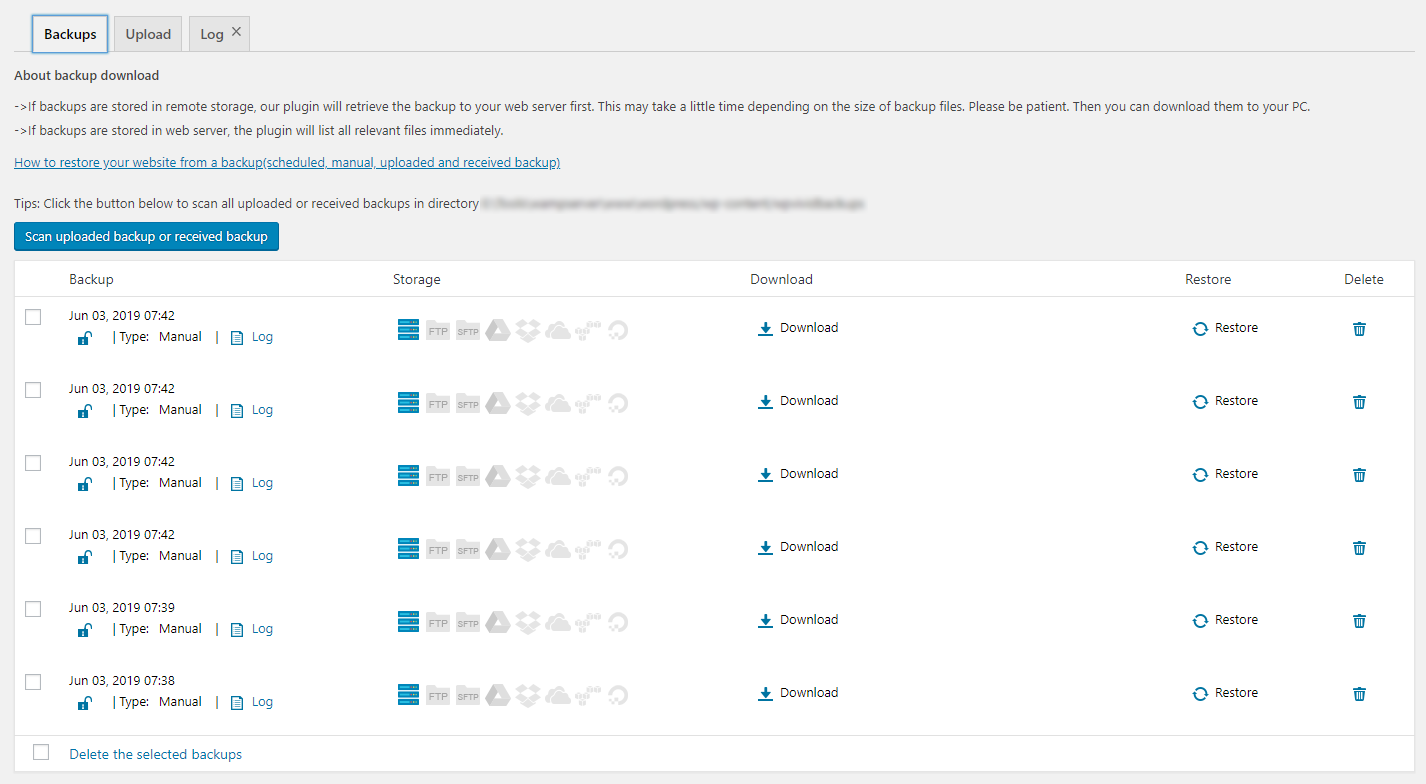Close the Log tab with its X

click(x=236, y=32)
